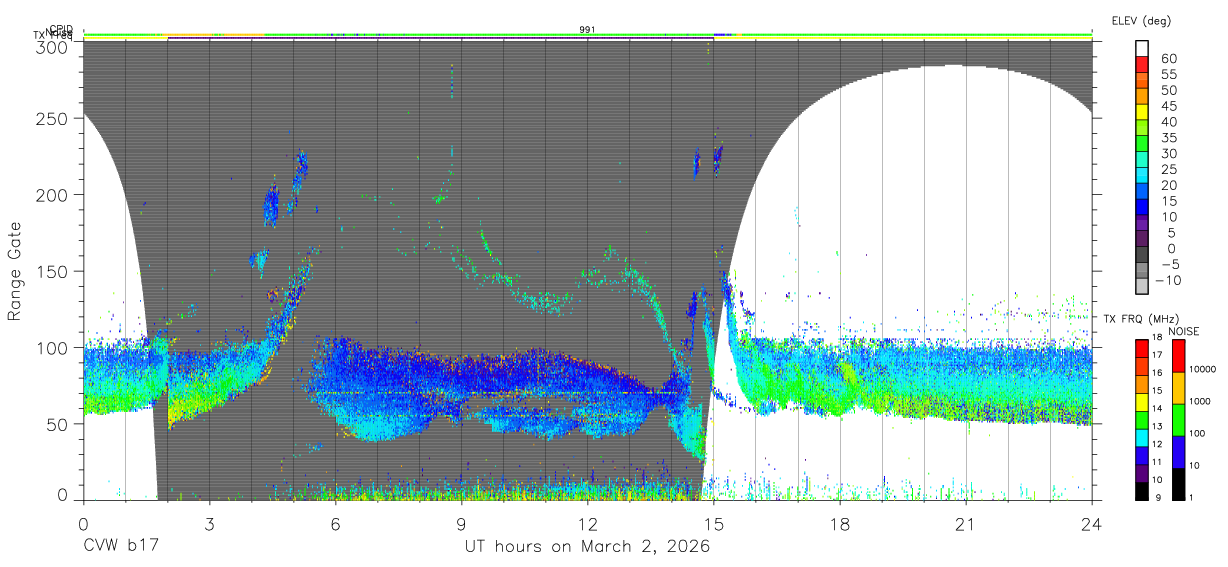Click the "9" hour tick label on time axis

[462, 523]
